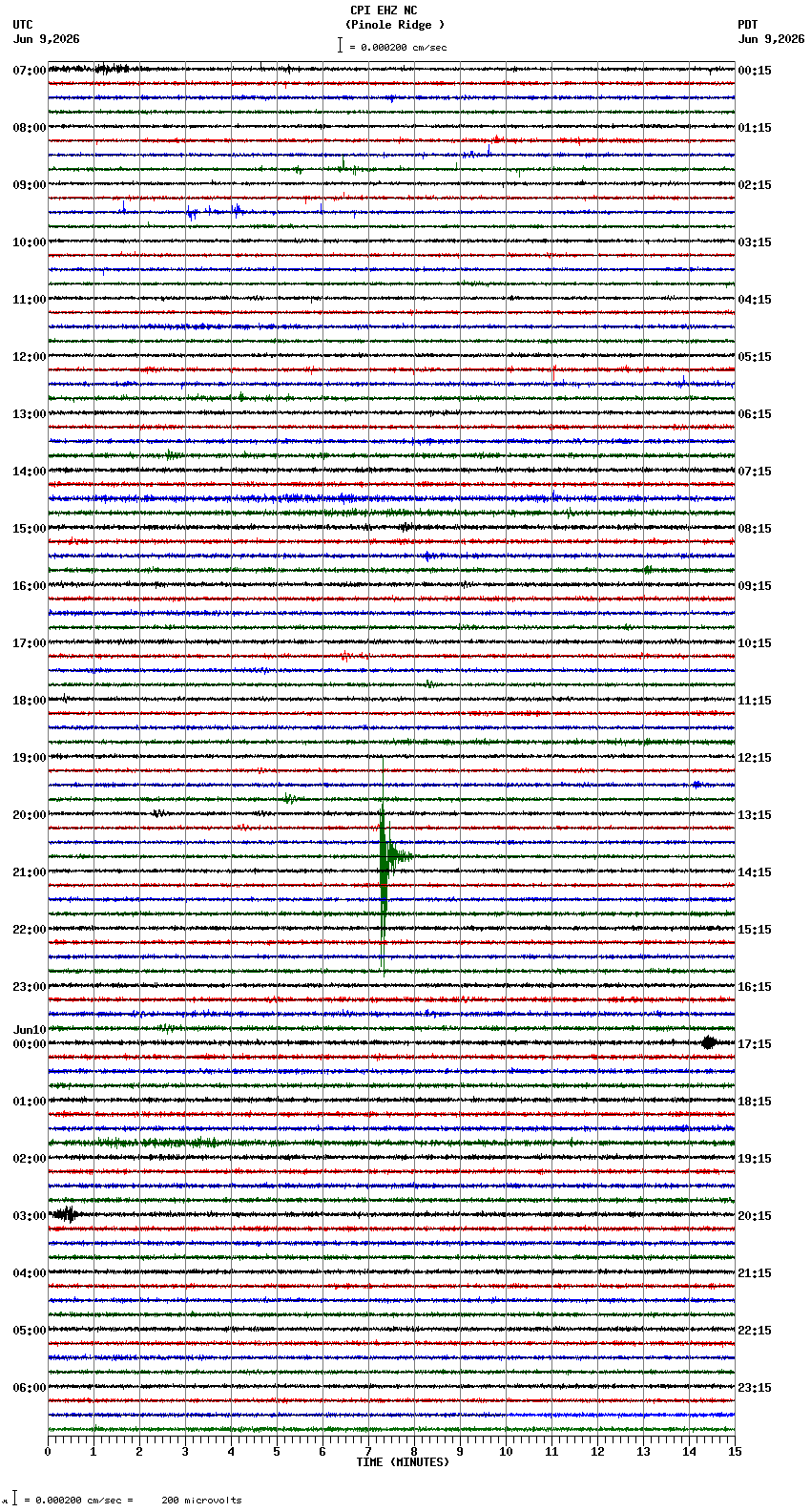
Task: Click the 'PDT' label at top right
Action: (x=748, y=25)
